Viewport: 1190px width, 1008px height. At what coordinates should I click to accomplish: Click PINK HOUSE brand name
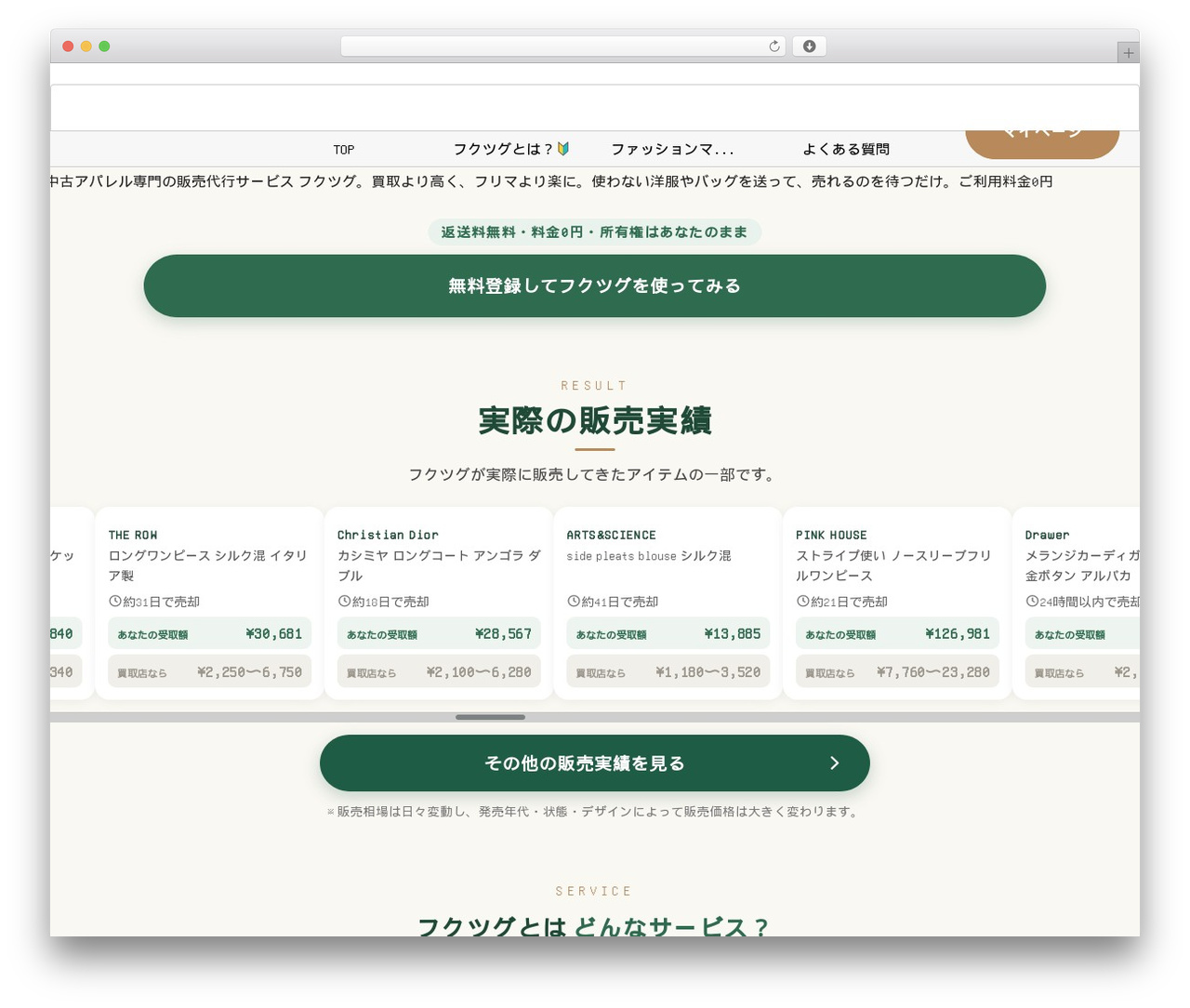(831, 536)
